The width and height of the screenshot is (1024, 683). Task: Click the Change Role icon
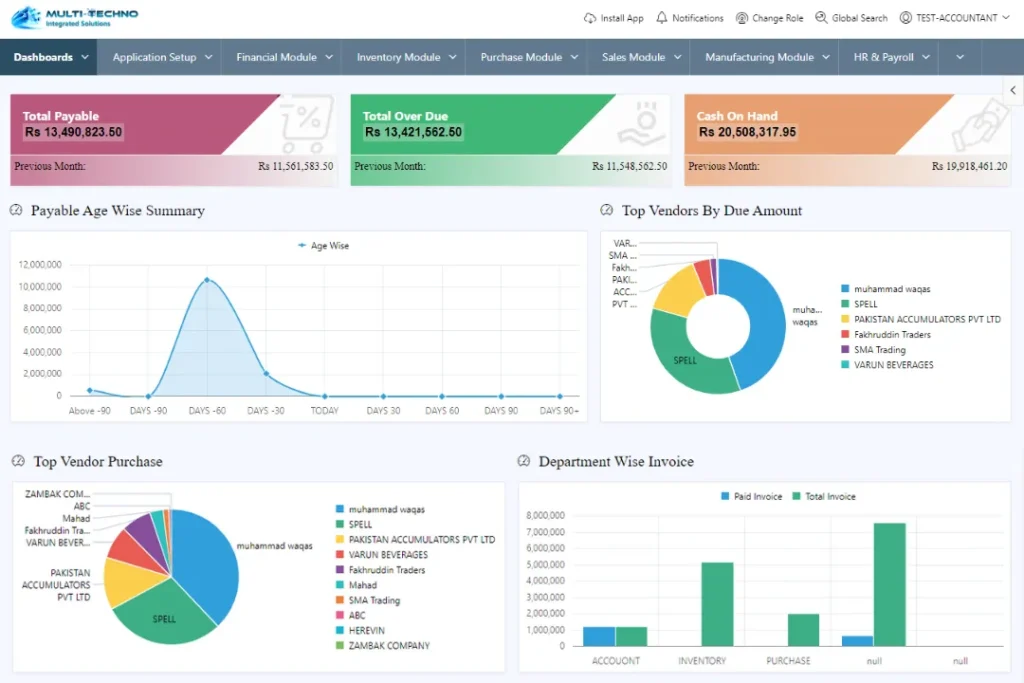742,18
